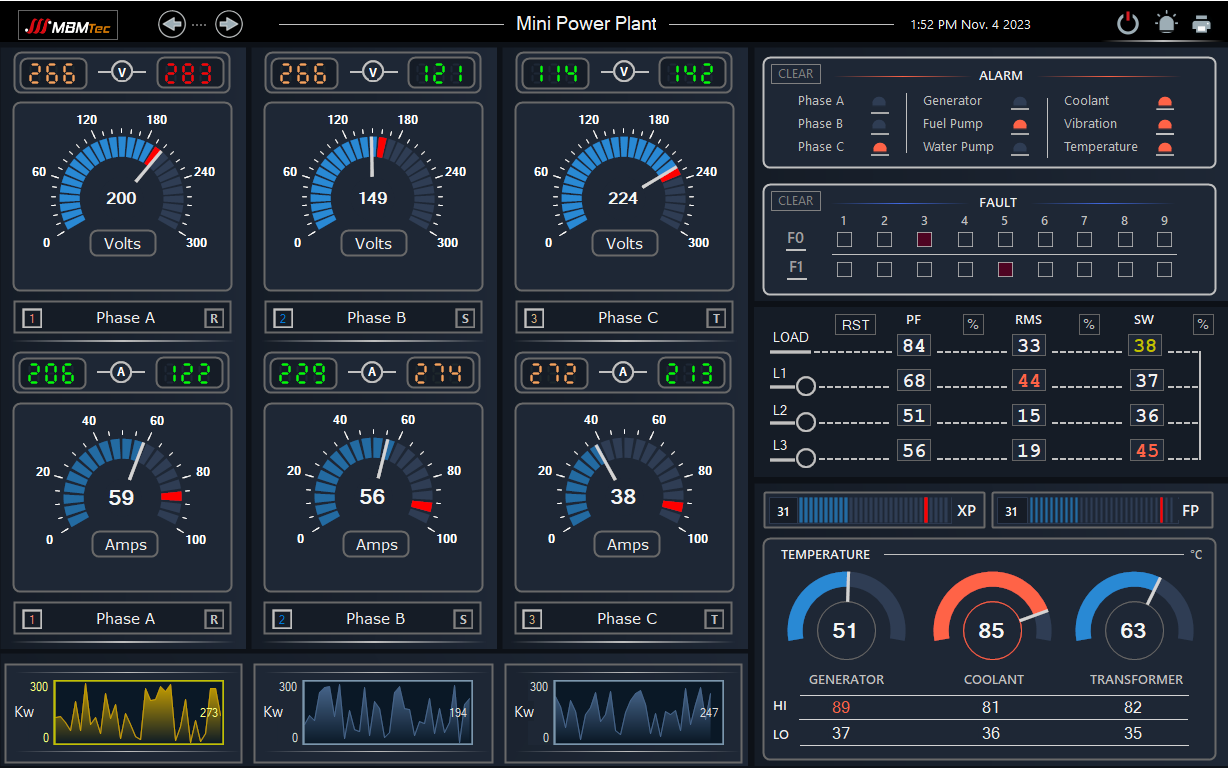Image resolution: width=1228 pixels, height=768 pixels.
Task: Click the yellow LOAD SW value 38
Action: click(1146, 346)
